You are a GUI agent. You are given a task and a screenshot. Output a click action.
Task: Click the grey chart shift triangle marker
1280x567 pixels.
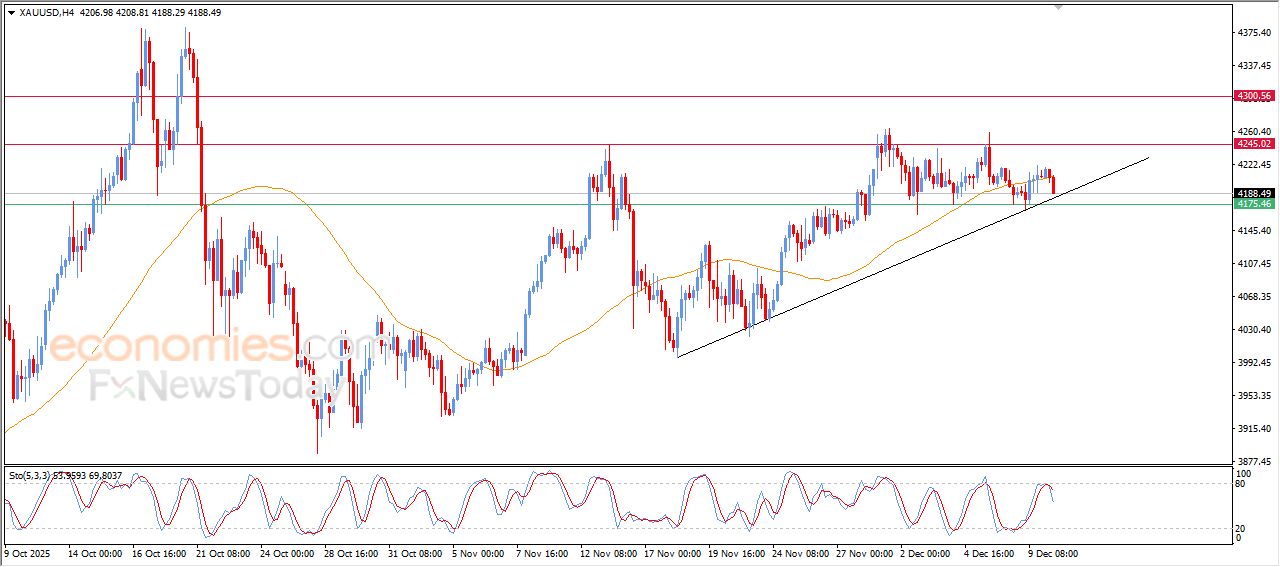[x=1059, y=7]
